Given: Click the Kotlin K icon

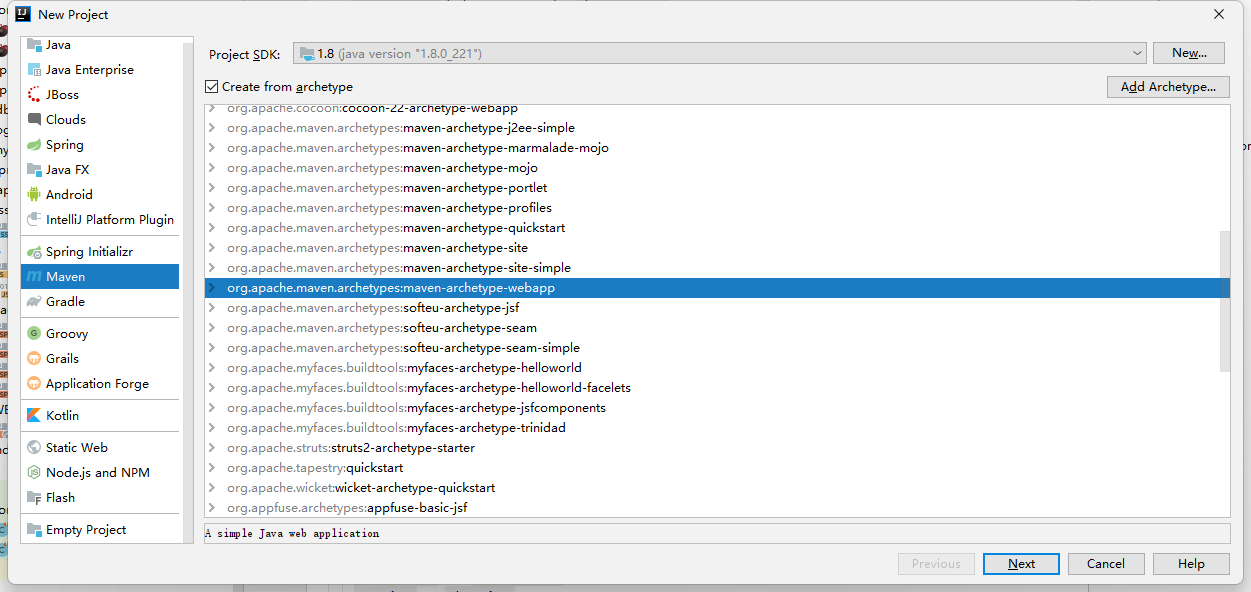Looking at the screenshot, I should (x=34, y=415).
